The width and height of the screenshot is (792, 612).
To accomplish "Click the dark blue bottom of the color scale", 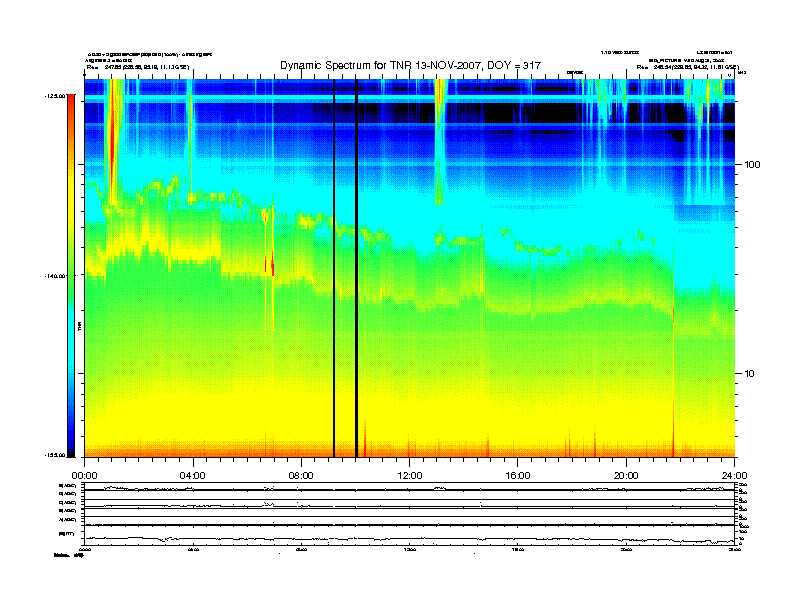I will (x=71, y=444).
